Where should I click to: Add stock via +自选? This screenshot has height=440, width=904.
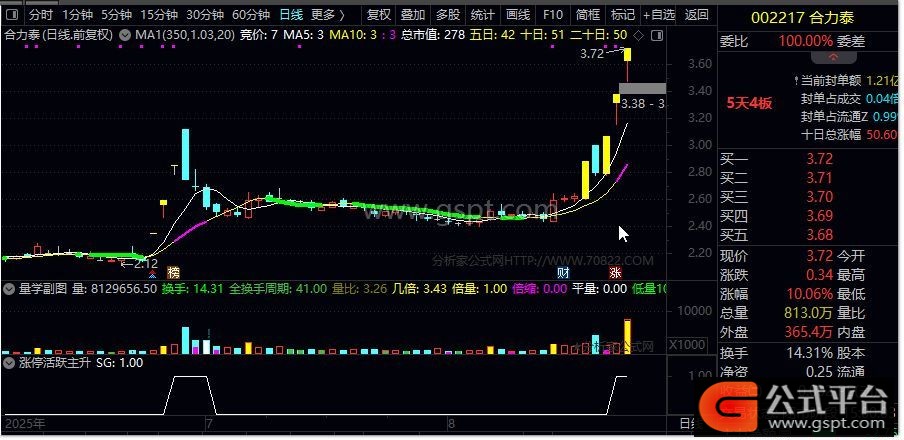659,14
